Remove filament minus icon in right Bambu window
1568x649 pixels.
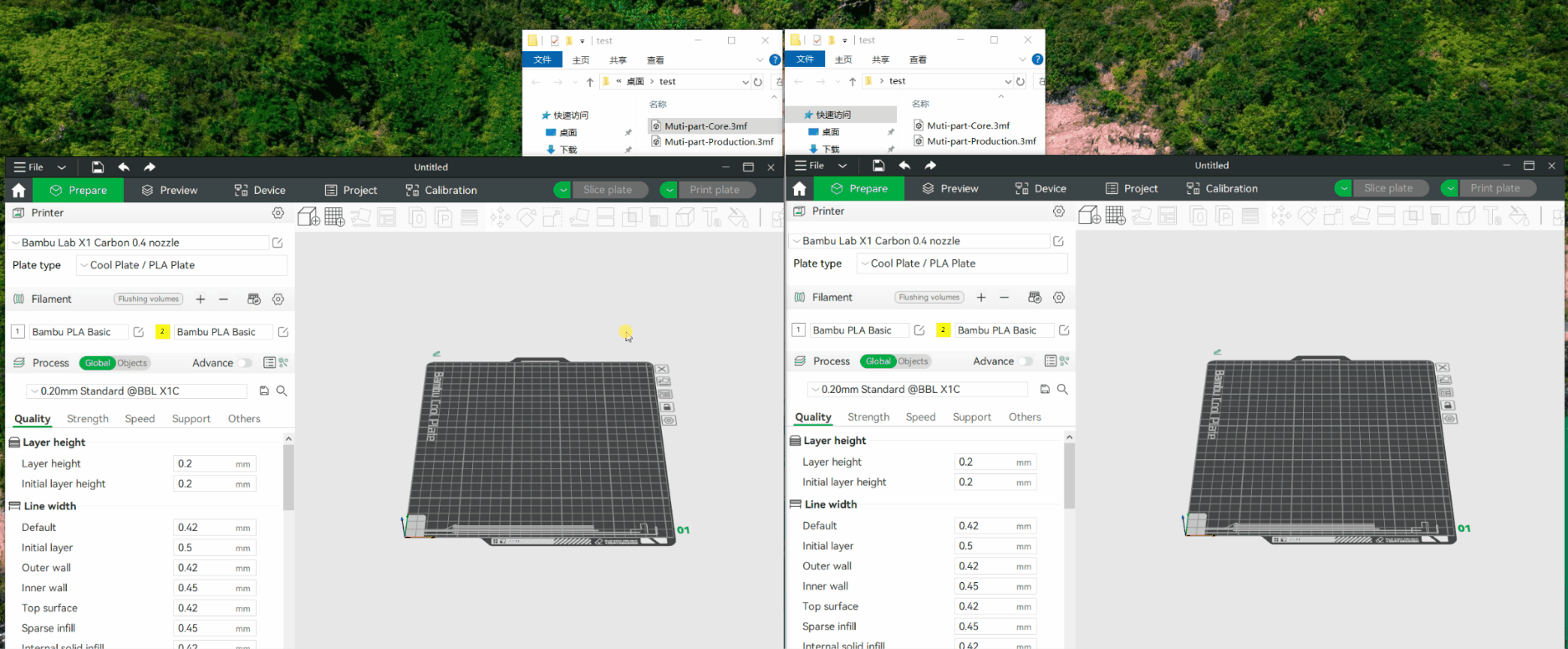(x=1005, y=298)
